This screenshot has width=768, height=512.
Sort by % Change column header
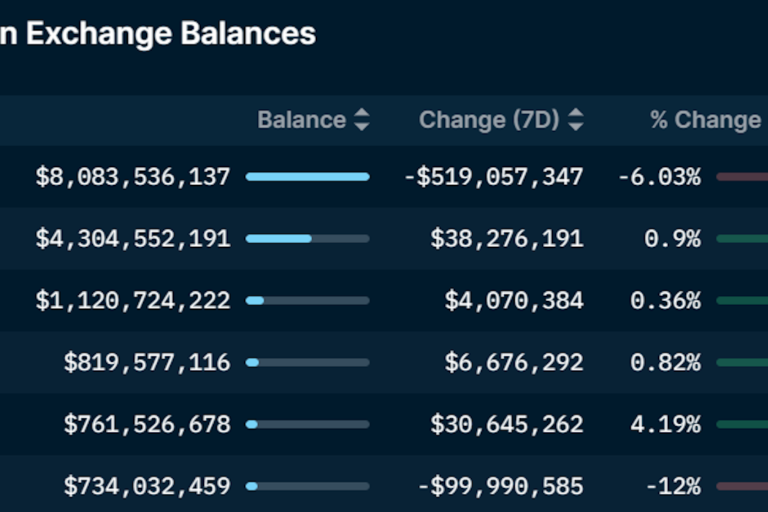[705, 121]
